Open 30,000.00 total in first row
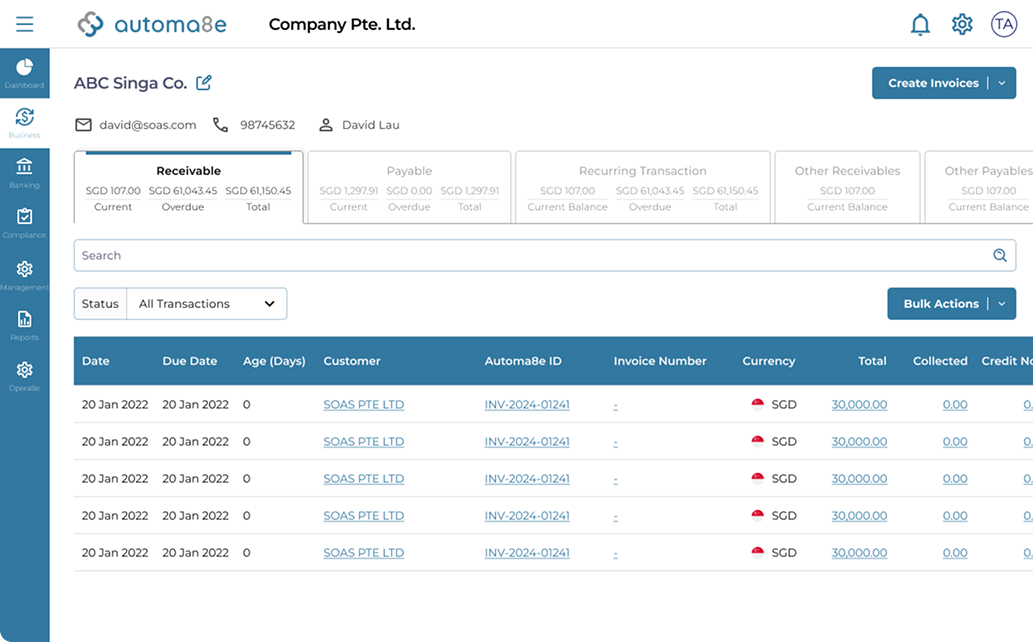 tap(859, 405)
